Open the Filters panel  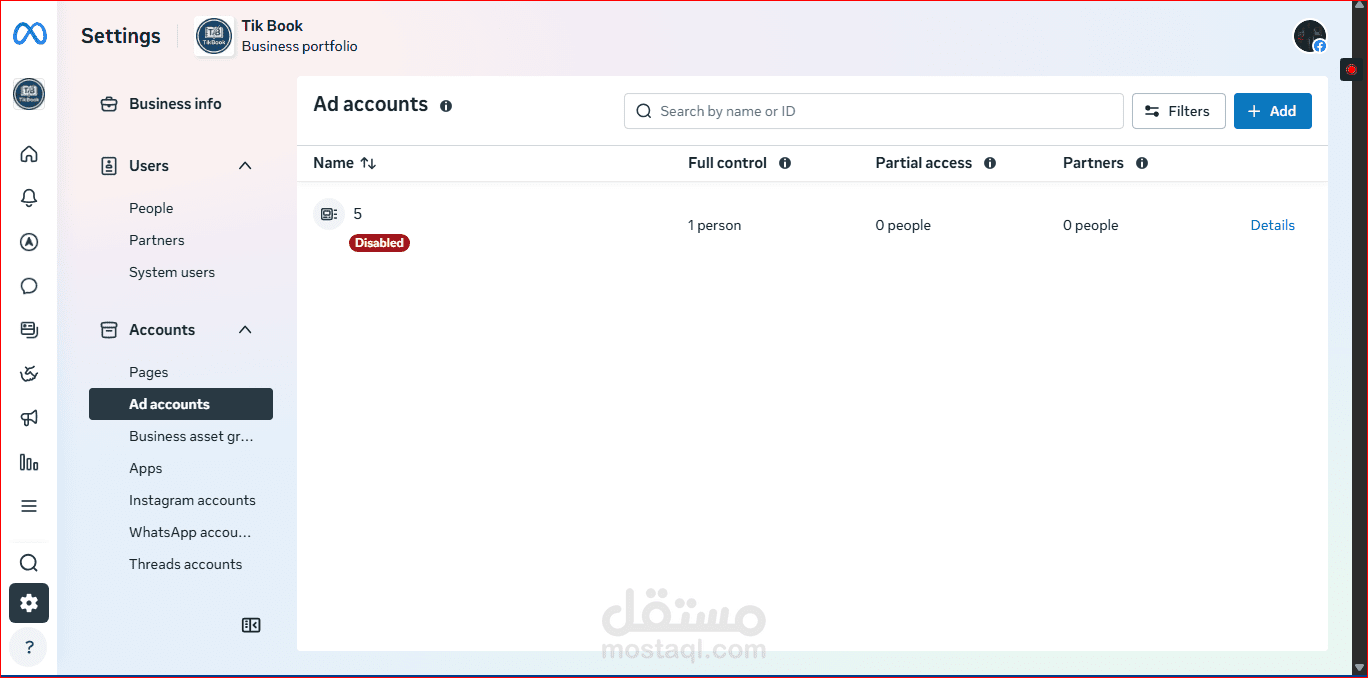[1178, 110]
